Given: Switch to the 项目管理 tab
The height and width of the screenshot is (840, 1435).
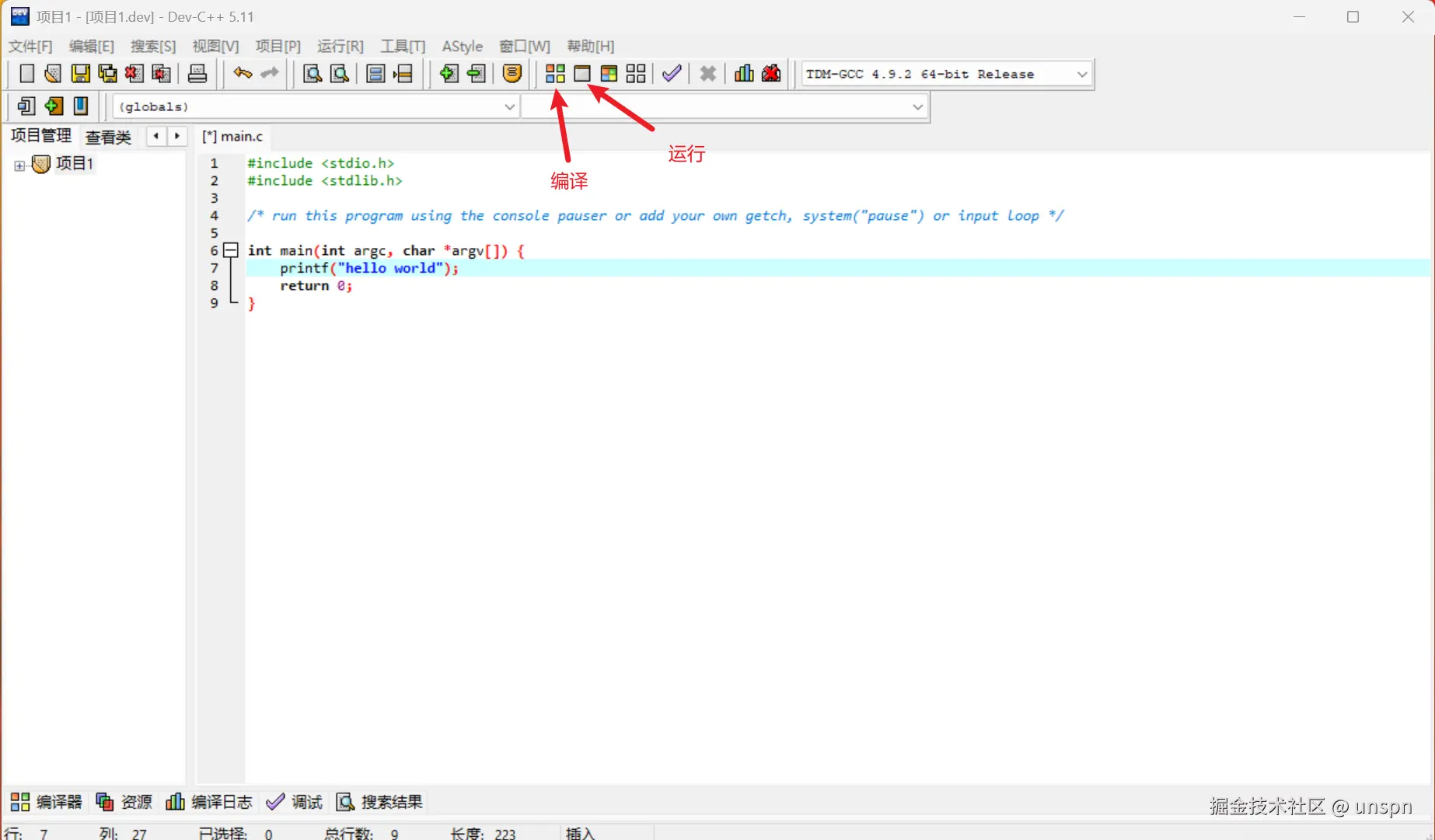Looking at the screenshot, I should 41,136.
